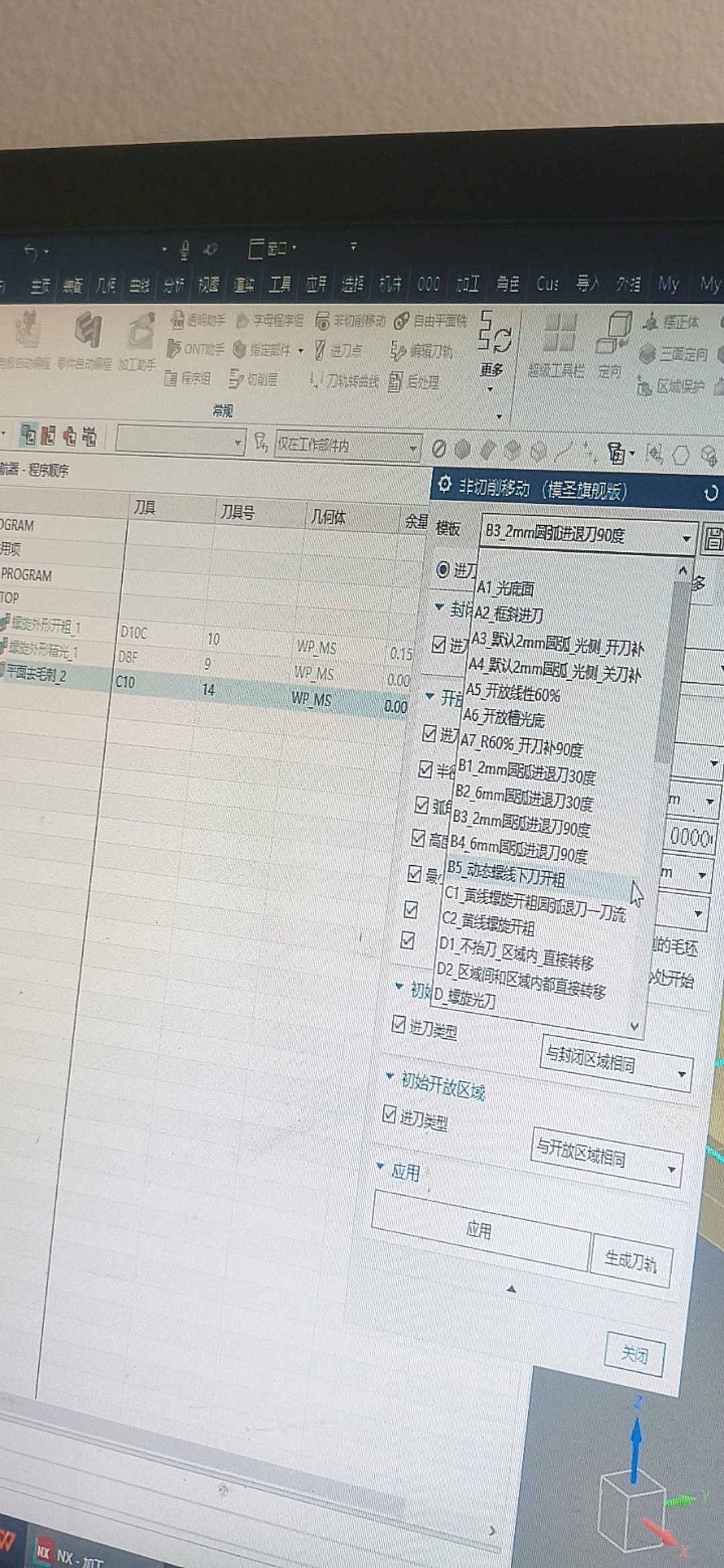Collapse the 模板 dropdown showing B3_2mm圆弧进退刀90度
724x1568 pixels.
(x=588, y=535)
